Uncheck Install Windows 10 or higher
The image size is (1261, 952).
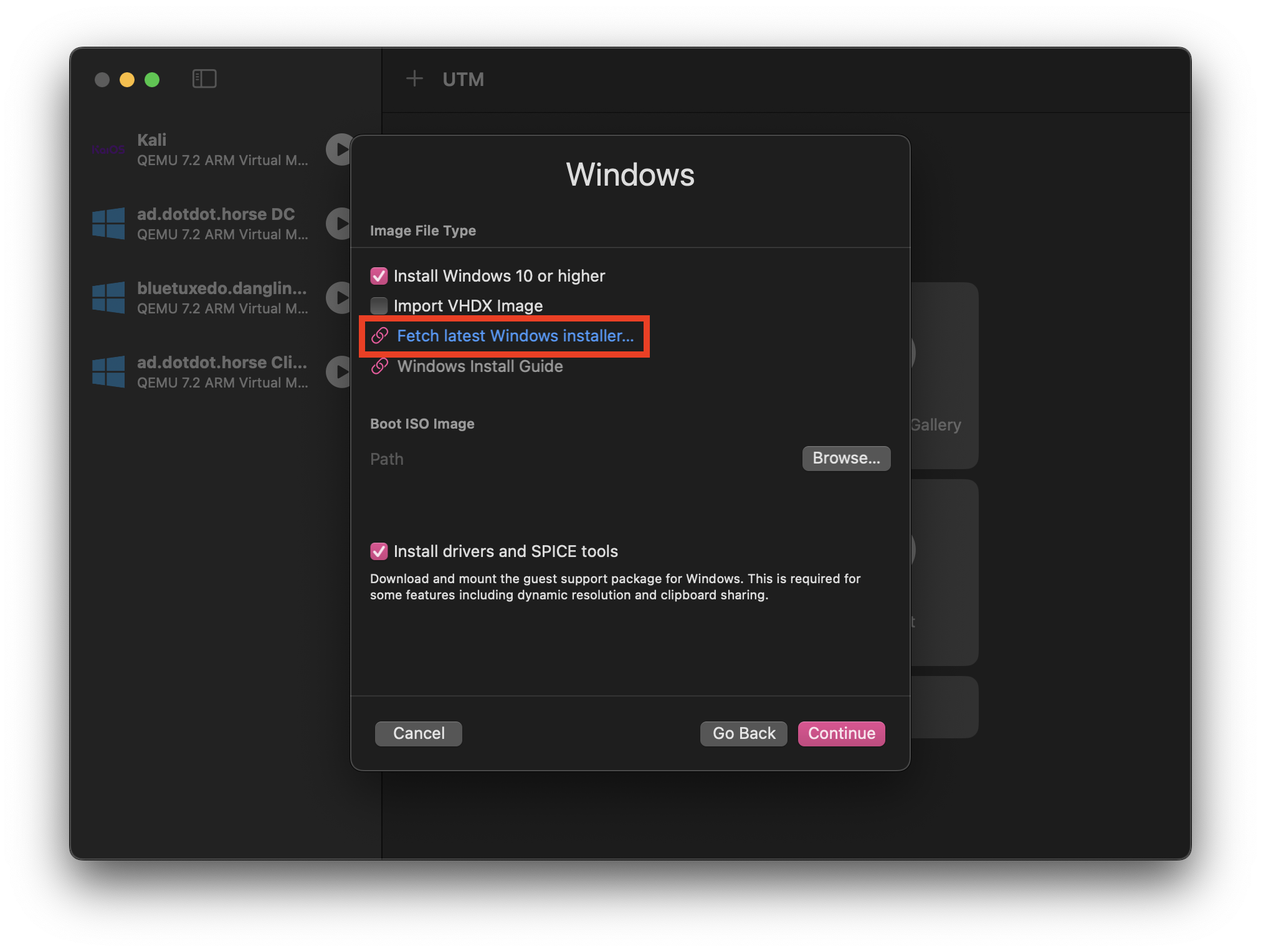379,276
